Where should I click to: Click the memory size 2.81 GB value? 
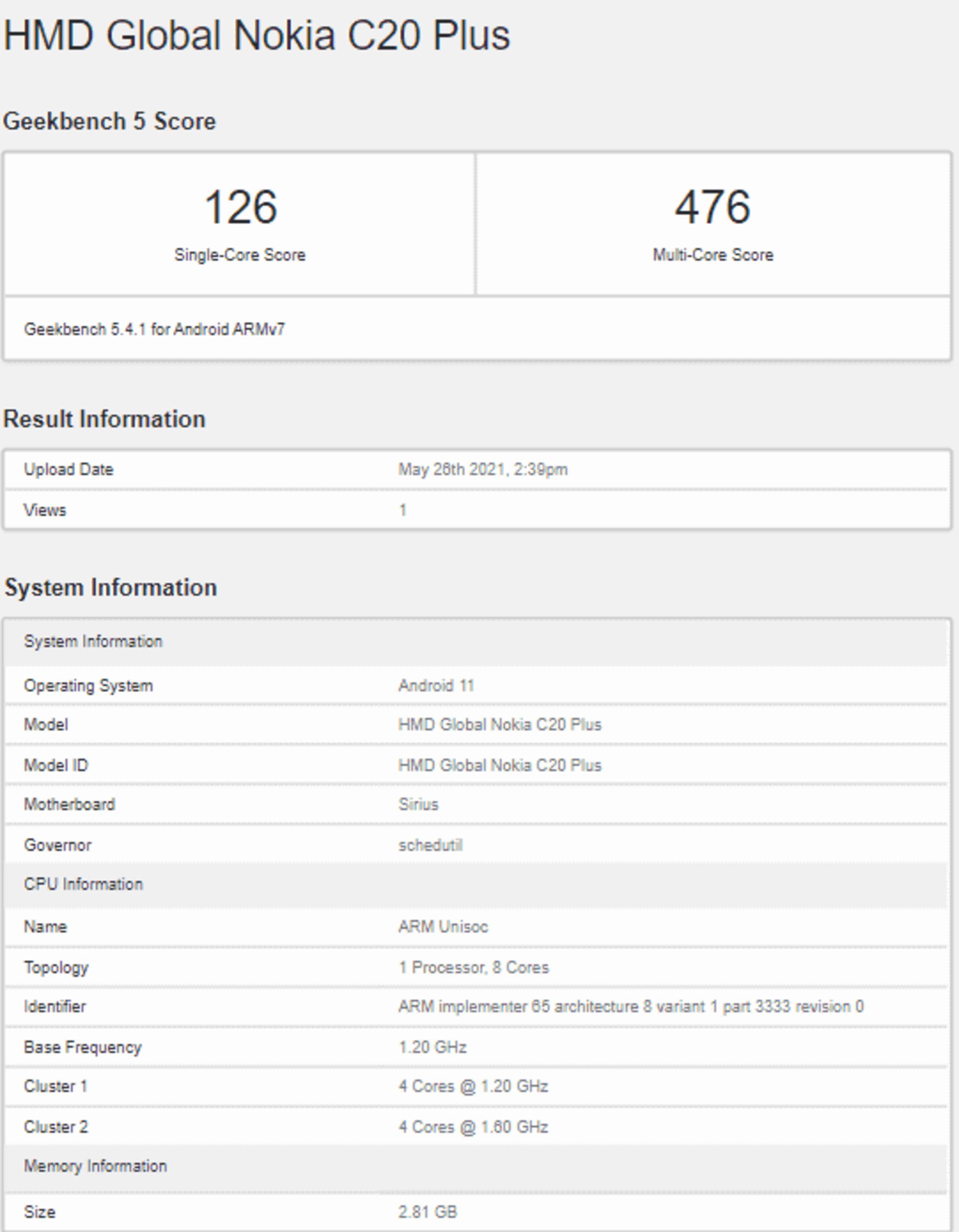[427, 1212]
